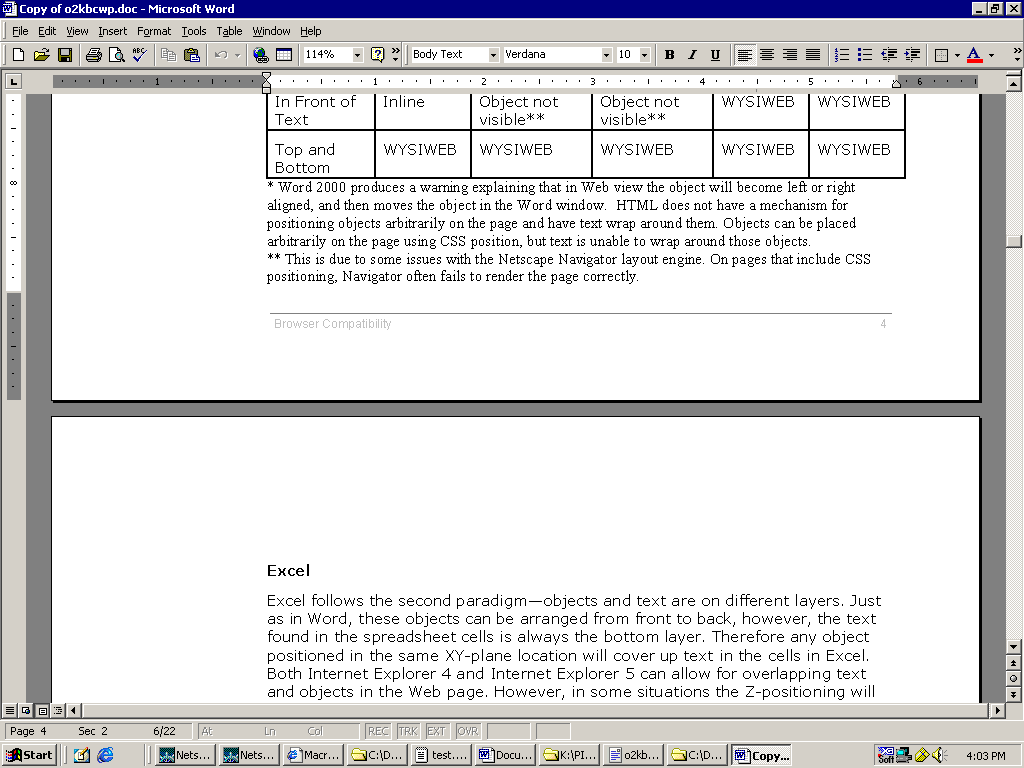Open the Edit menu
Screen dimensions: 1024x768
47,31
